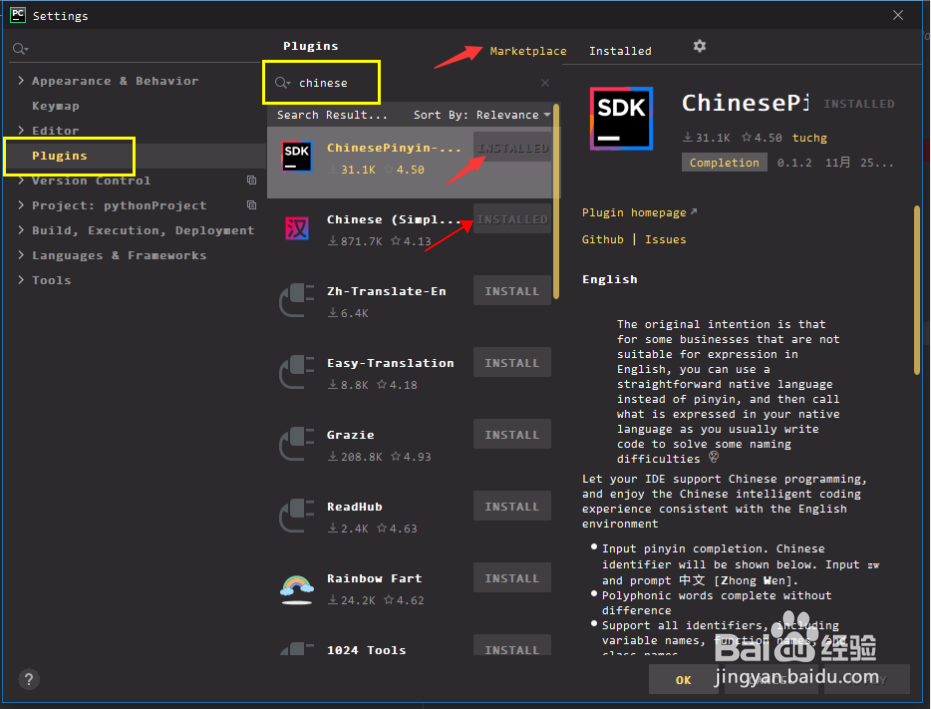Install the Easy-Translation plugin
Image resolution: width=931 pixels, height=709 pixels.
[x=512, y=363]
